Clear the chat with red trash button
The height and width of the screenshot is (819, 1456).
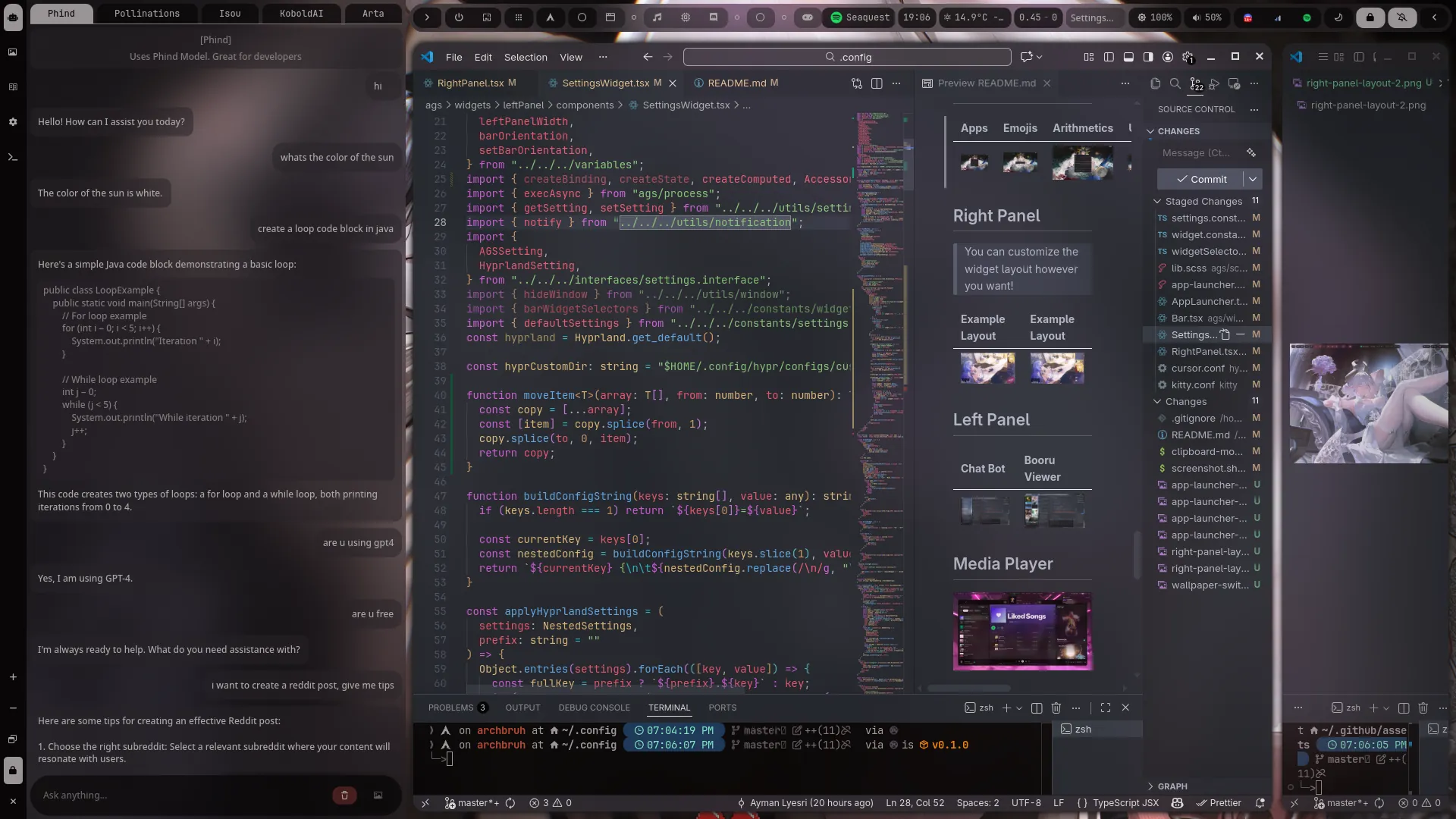click(x=344, y=795)
